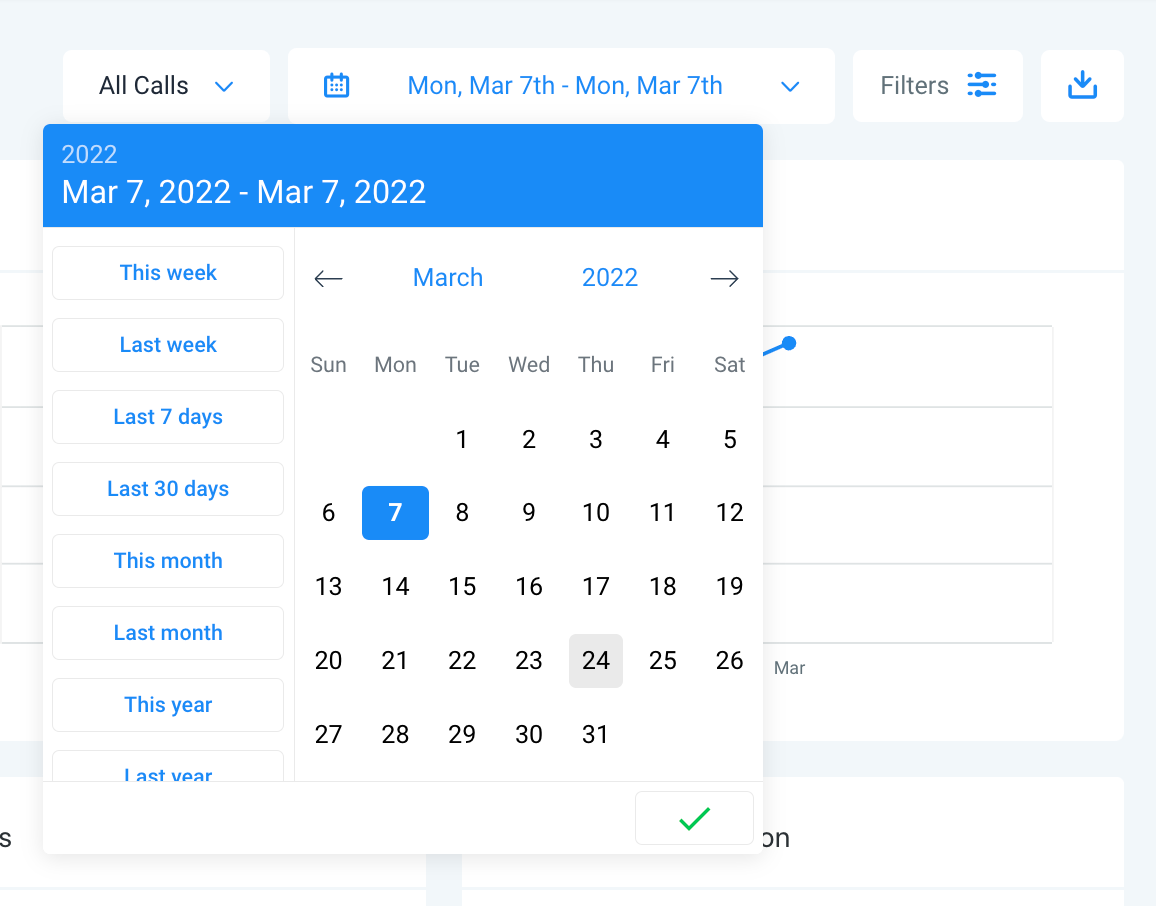This screenshot has width=1156, height=906.
Task: Pick the Last month preset
Action: (x=168, y=633)
